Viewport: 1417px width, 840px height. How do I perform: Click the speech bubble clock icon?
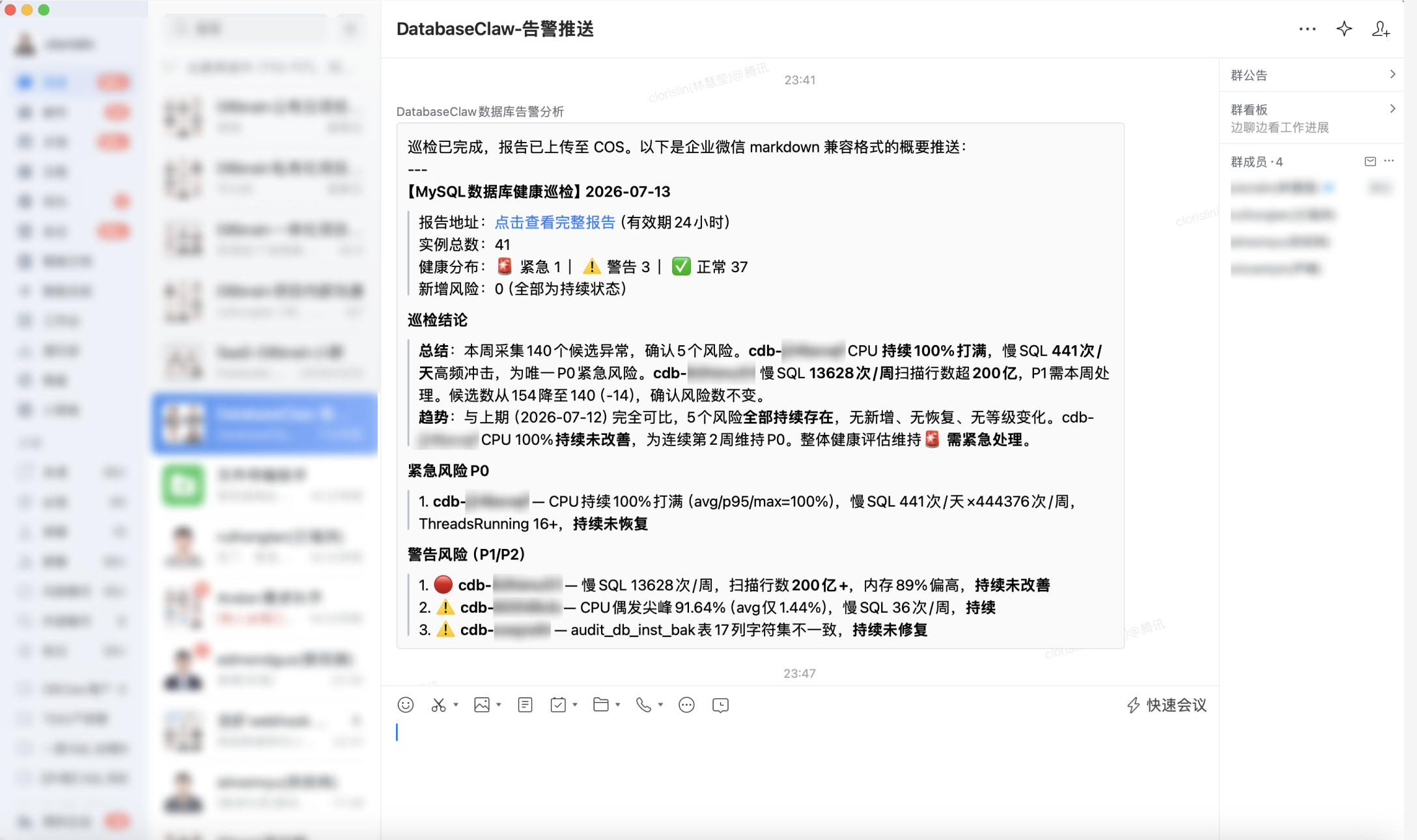(721, 705)
